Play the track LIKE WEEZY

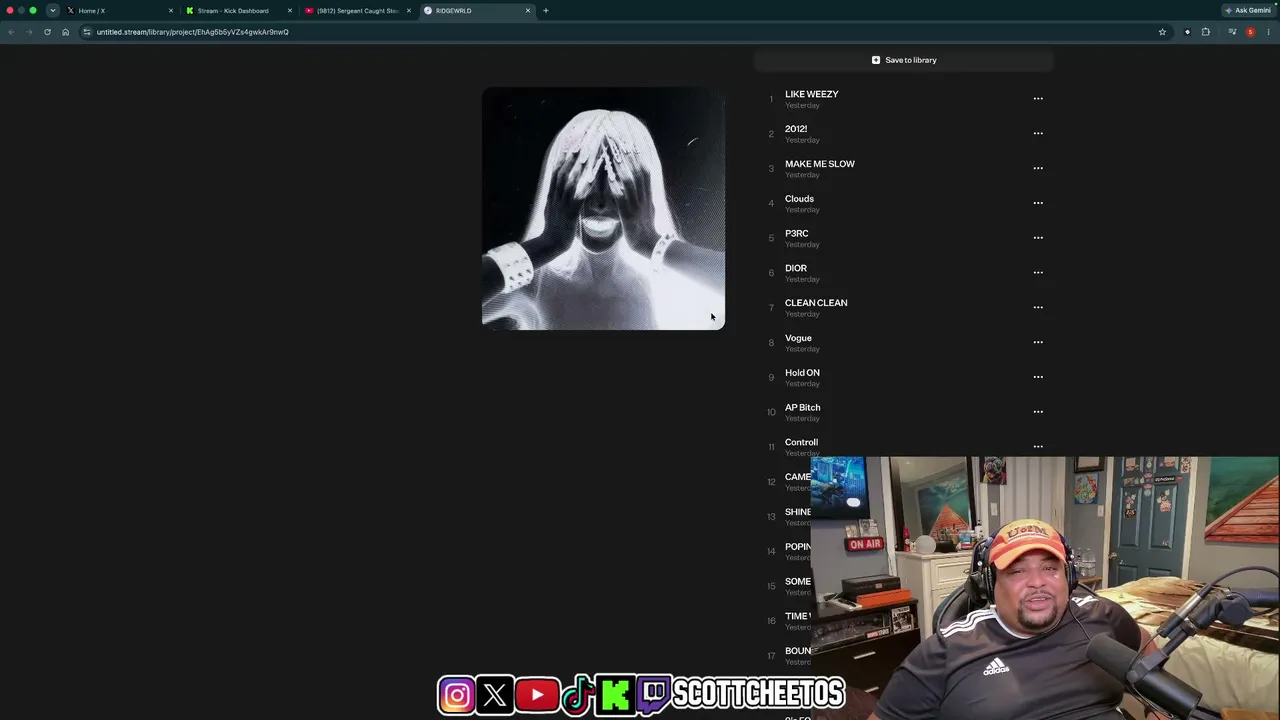(x=811, y=94)
